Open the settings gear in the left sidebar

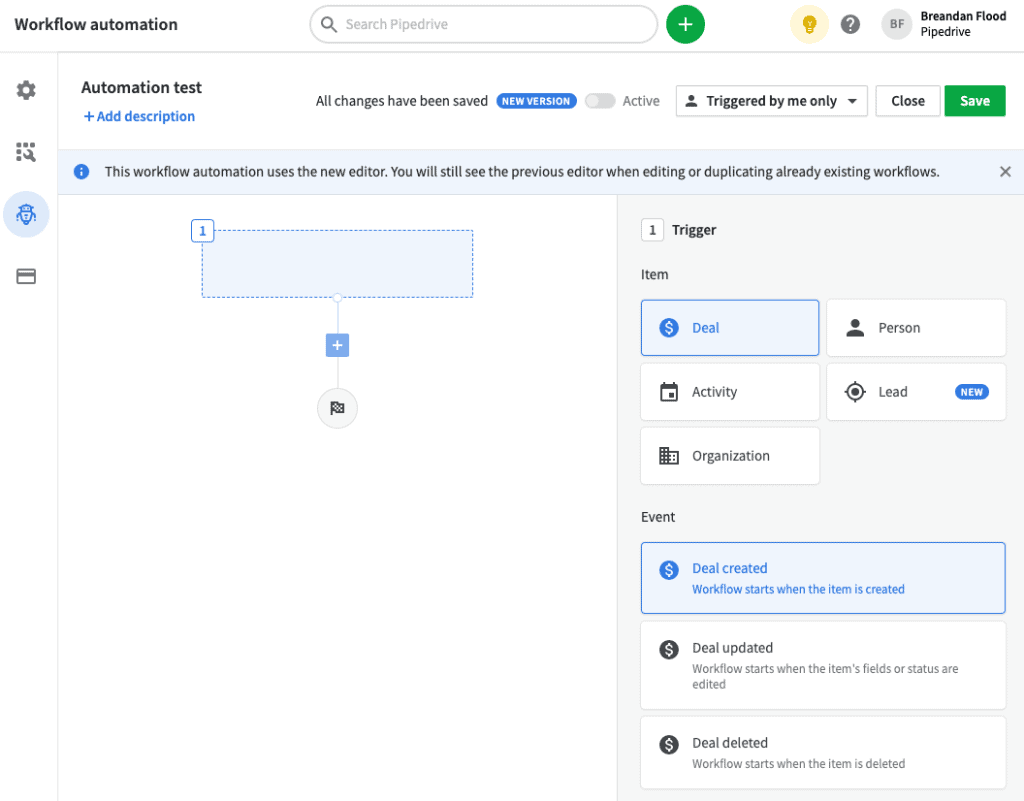[x=26, y=89]
